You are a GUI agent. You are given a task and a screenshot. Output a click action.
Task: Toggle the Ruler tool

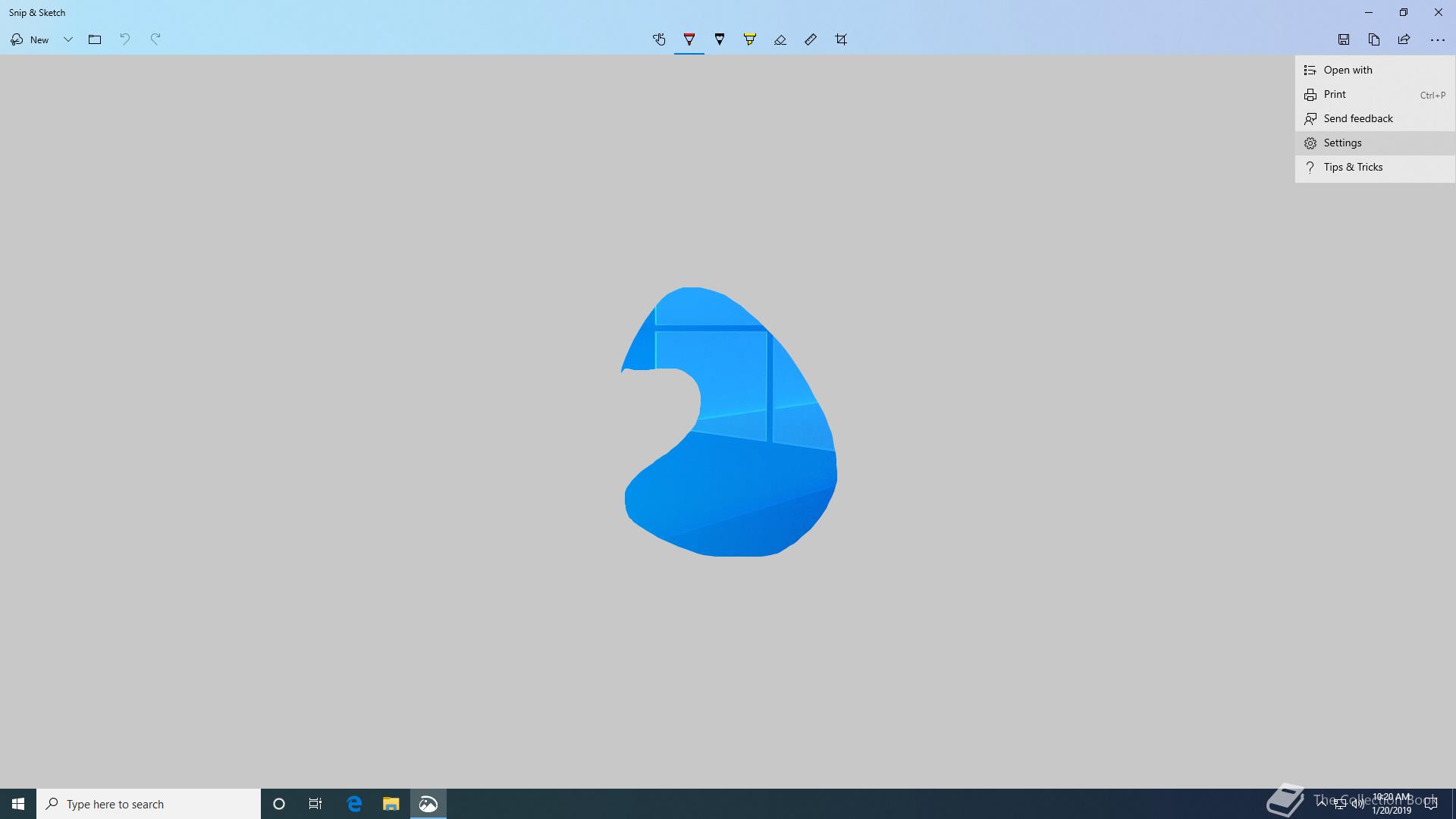click(811, 39)
